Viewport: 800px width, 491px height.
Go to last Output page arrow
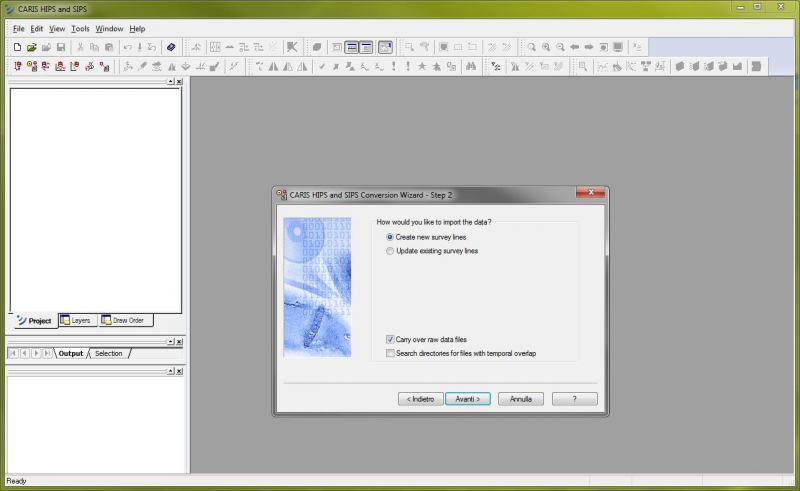(x=47, y=353)
